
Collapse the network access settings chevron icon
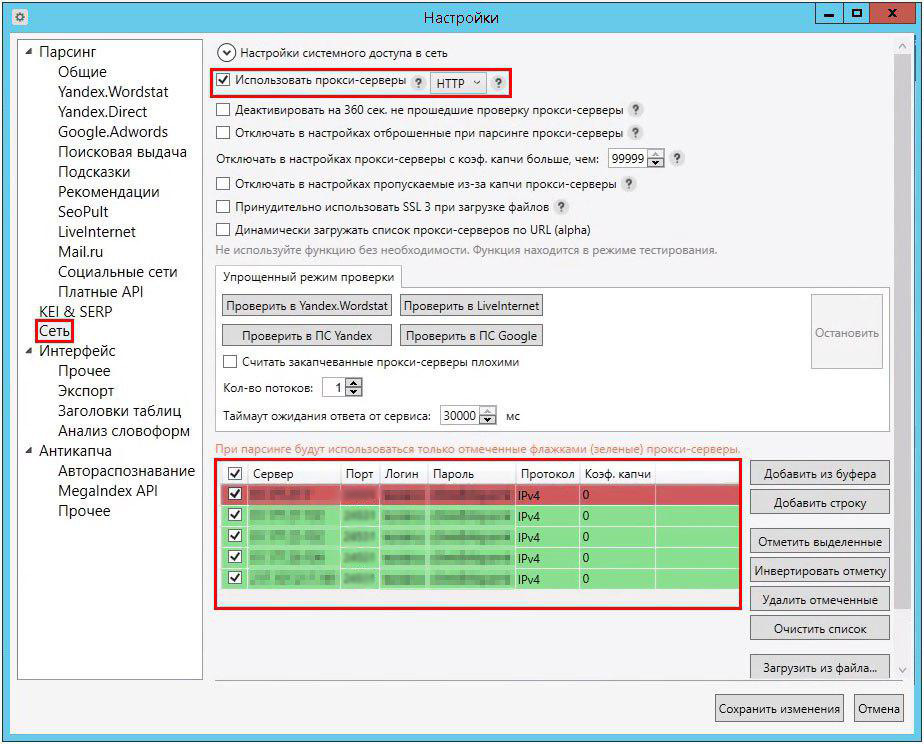click(x=225, y=52)
